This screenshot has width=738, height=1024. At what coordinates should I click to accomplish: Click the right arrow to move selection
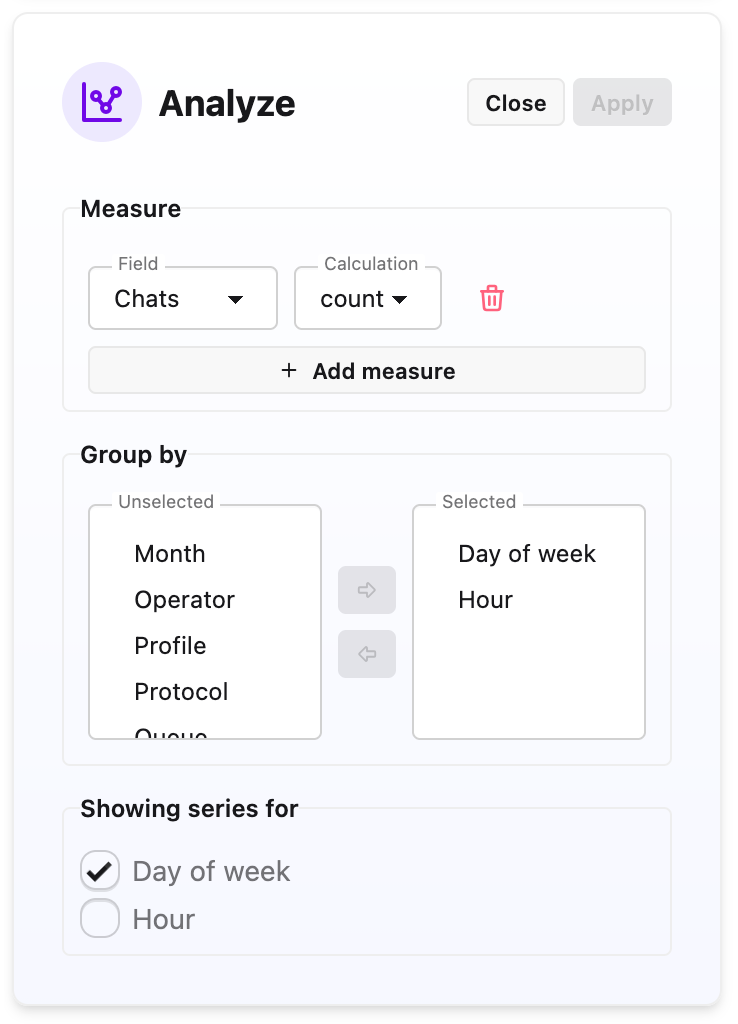367,590
